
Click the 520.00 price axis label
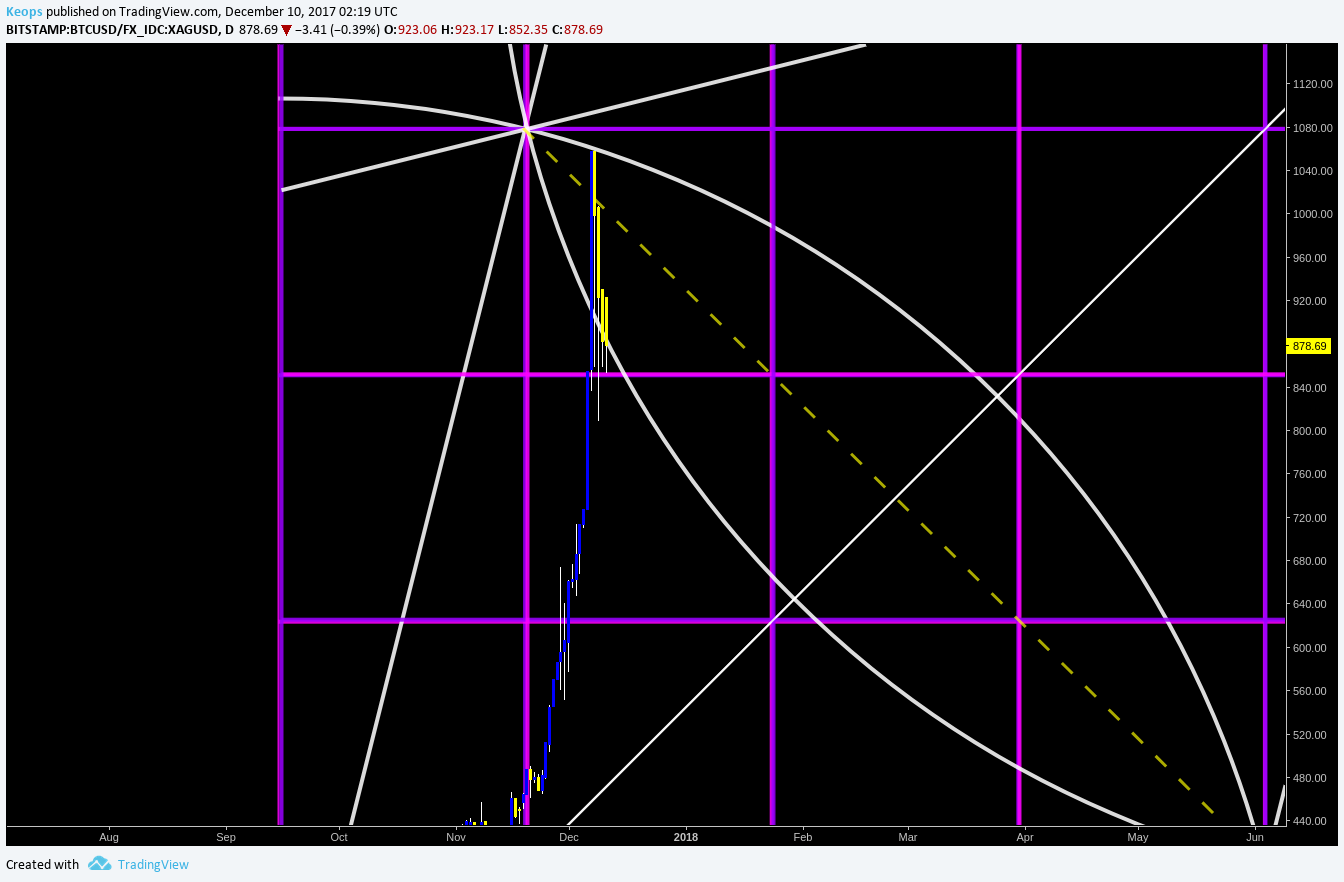coord(1312,735)
